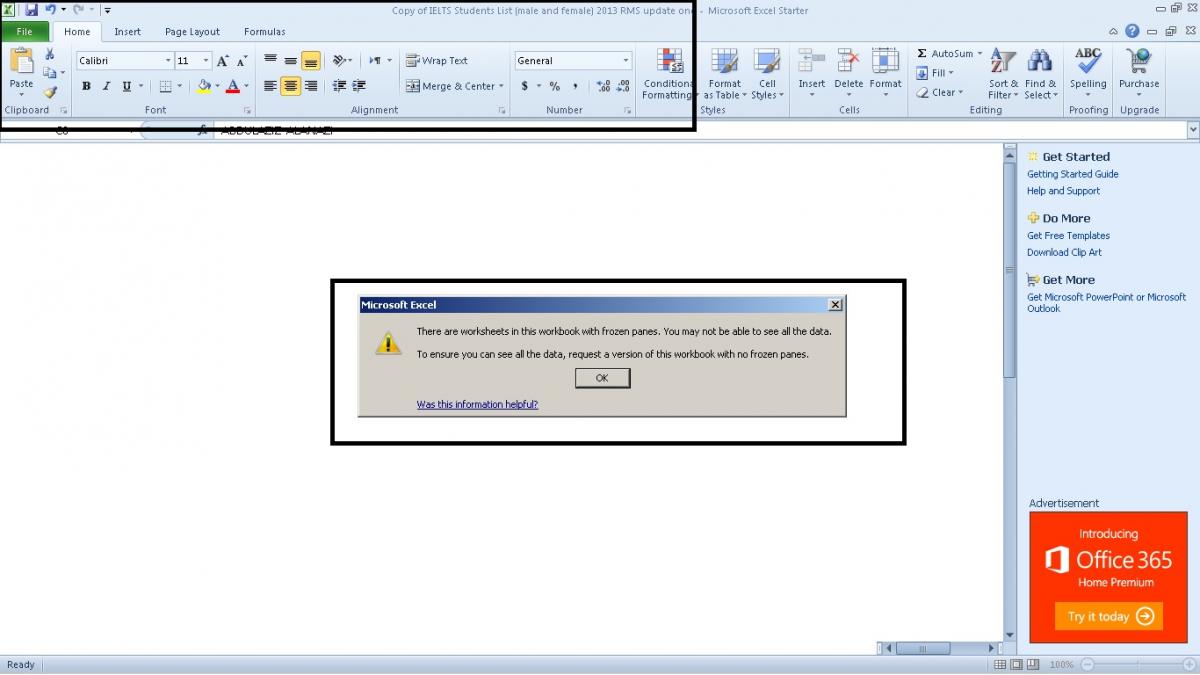Open the font size 11 dropdown

click(x=206, y=61)
